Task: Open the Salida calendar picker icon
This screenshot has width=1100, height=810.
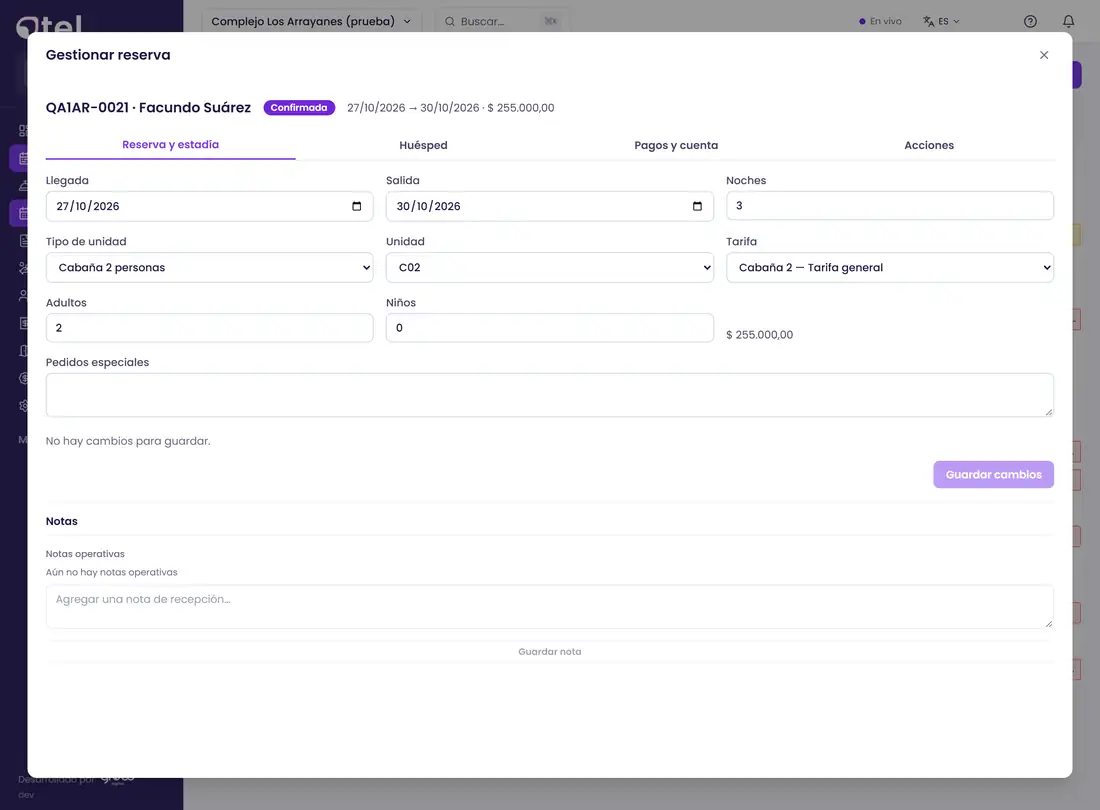Action: 697,206
